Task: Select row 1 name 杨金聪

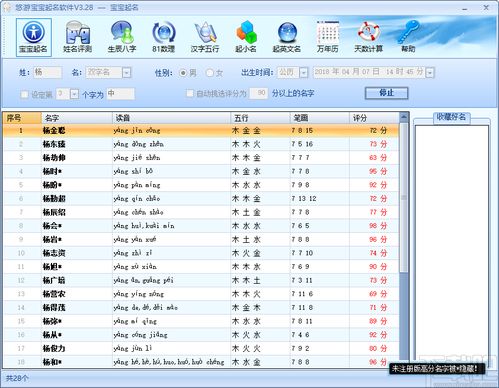Action: coord(54,131)
